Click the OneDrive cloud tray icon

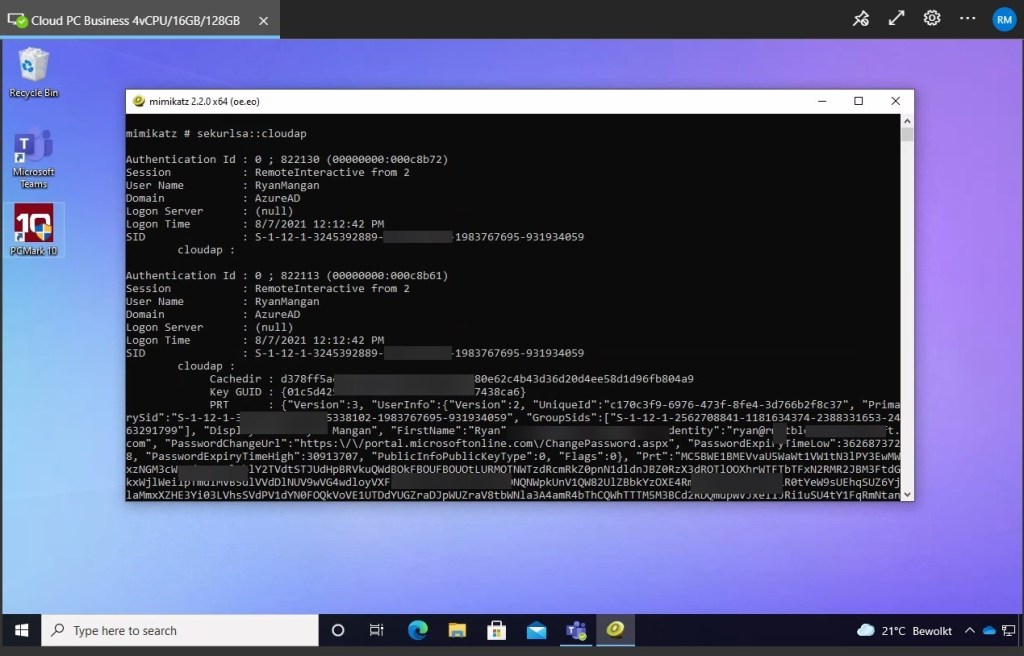(989, 631)
